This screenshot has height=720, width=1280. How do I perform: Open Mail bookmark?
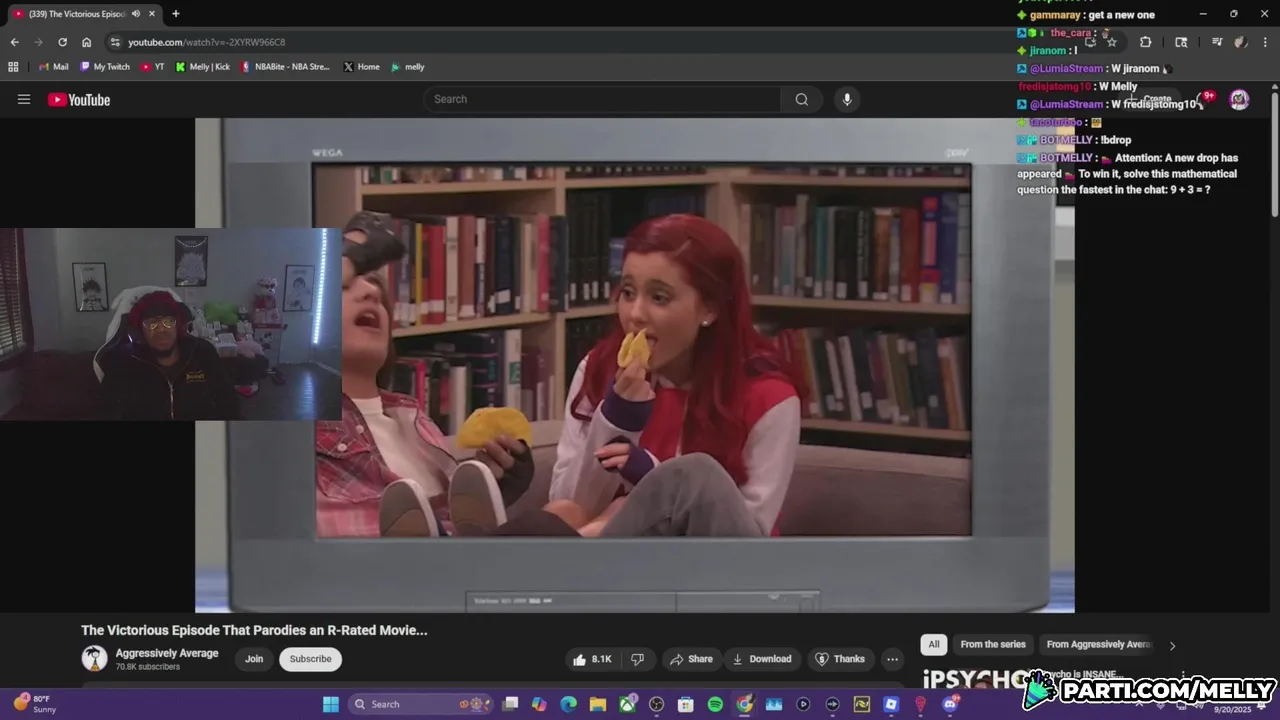pos(53,67)
